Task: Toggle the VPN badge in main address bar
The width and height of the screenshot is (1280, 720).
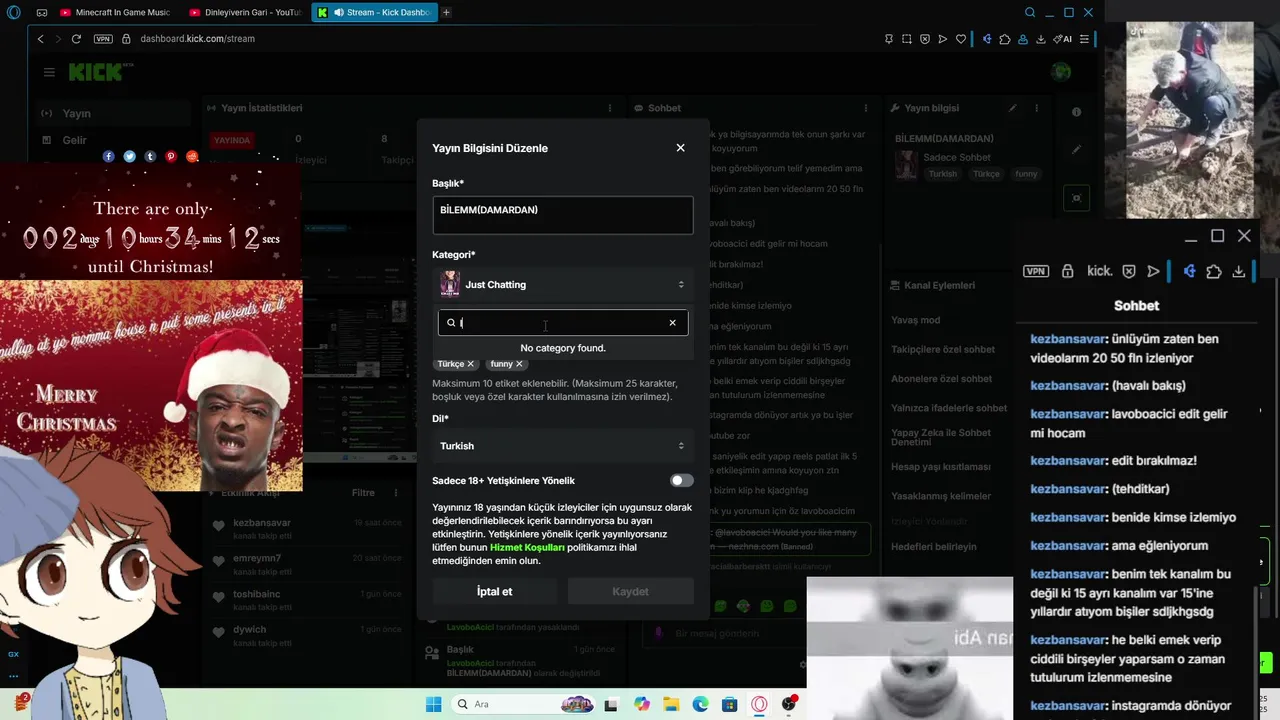Action: tap(103, 39)
